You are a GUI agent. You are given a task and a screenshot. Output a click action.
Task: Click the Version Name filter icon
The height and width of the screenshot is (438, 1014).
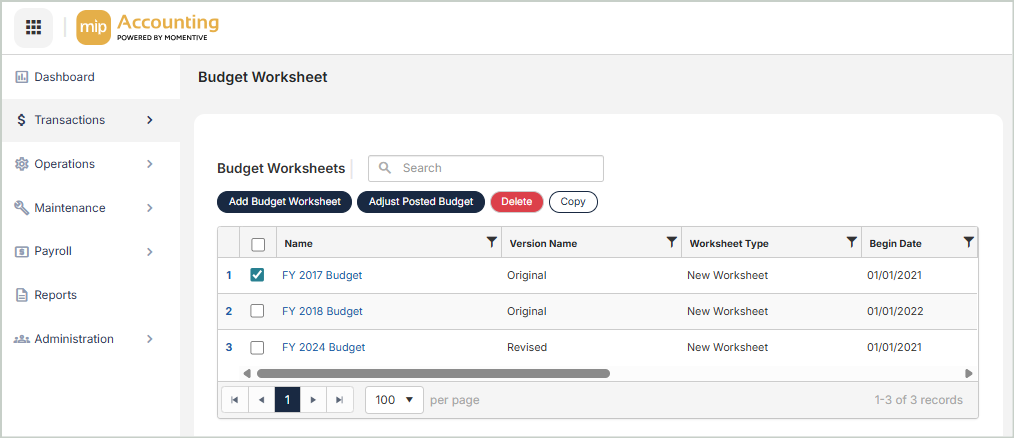(x=671, y=242)
